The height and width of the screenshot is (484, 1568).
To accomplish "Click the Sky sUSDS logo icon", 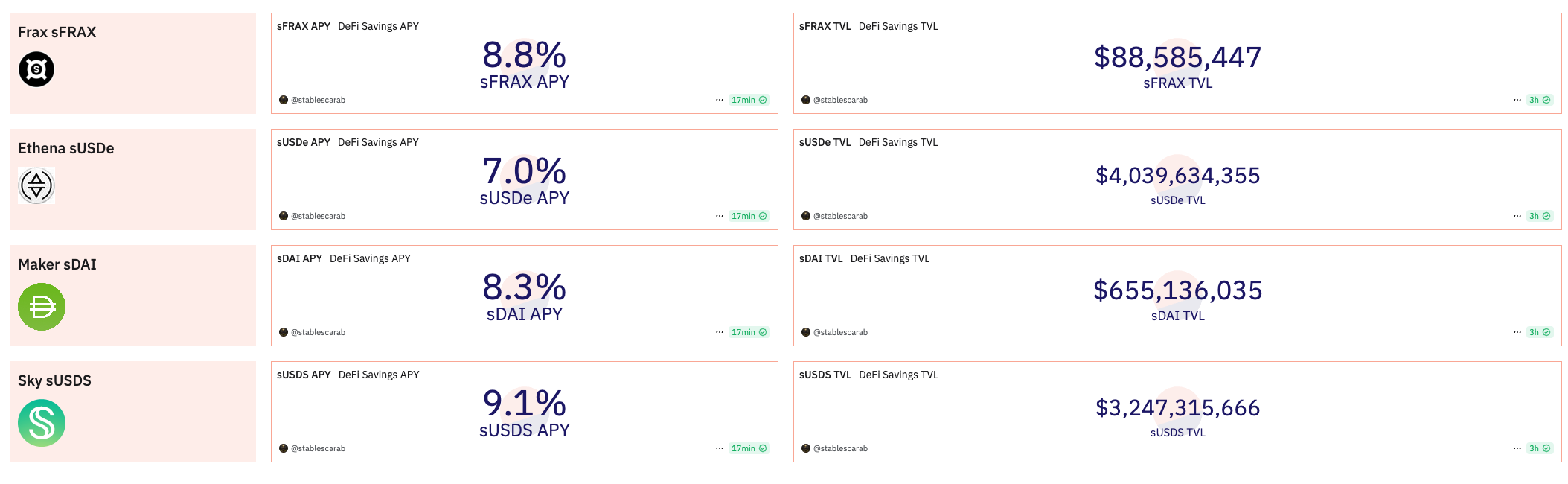I will click(42, 422).
